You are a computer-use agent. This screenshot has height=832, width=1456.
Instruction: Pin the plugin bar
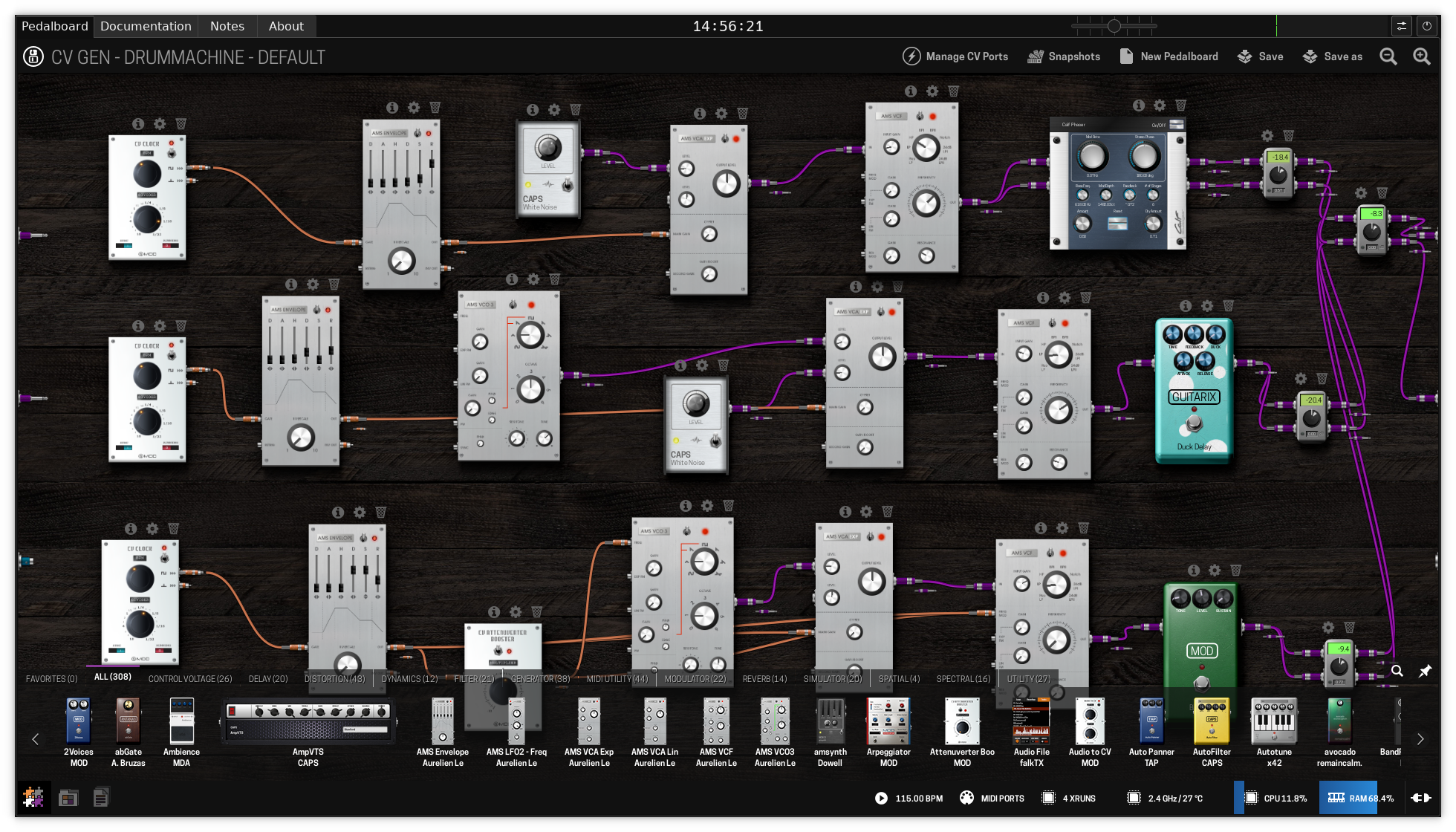coord(1425,671)
